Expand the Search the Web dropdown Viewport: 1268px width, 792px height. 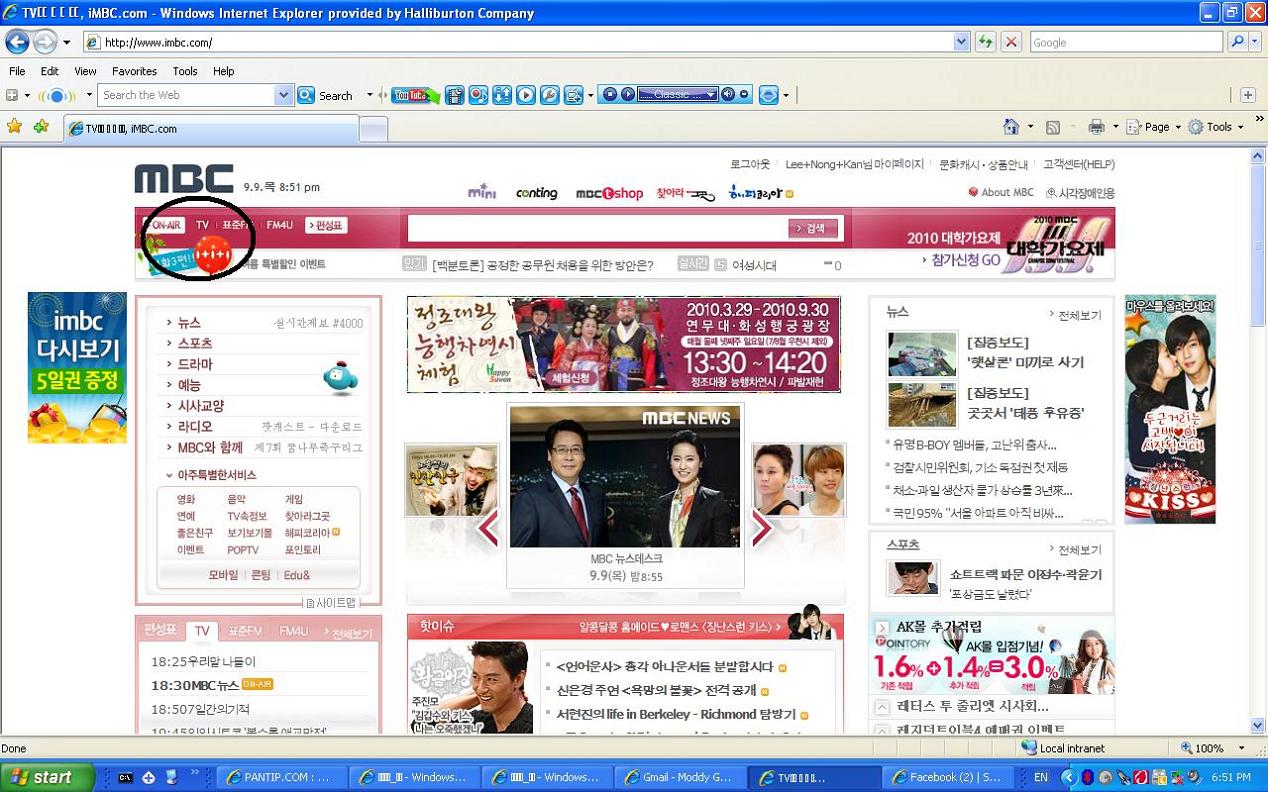pyautogui.click(x=283, y=95)
